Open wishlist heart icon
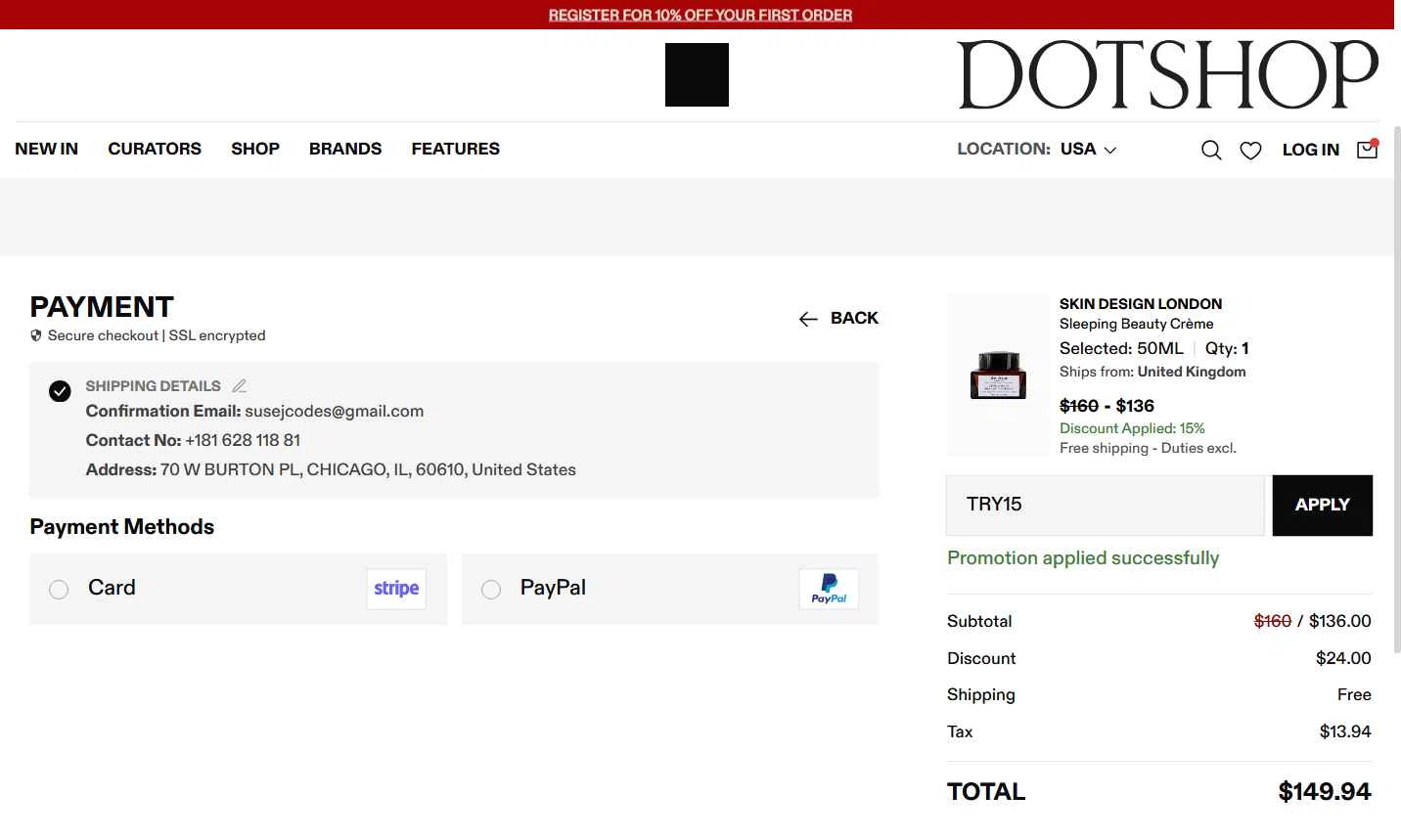 (x=1250, y=150)
